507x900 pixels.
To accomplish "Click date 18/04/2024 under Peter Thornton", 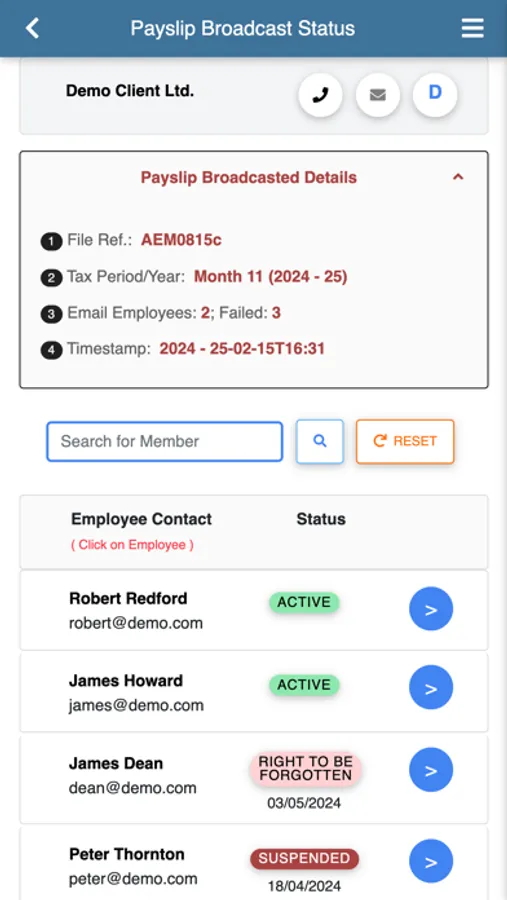I will [x=304, y=886].
